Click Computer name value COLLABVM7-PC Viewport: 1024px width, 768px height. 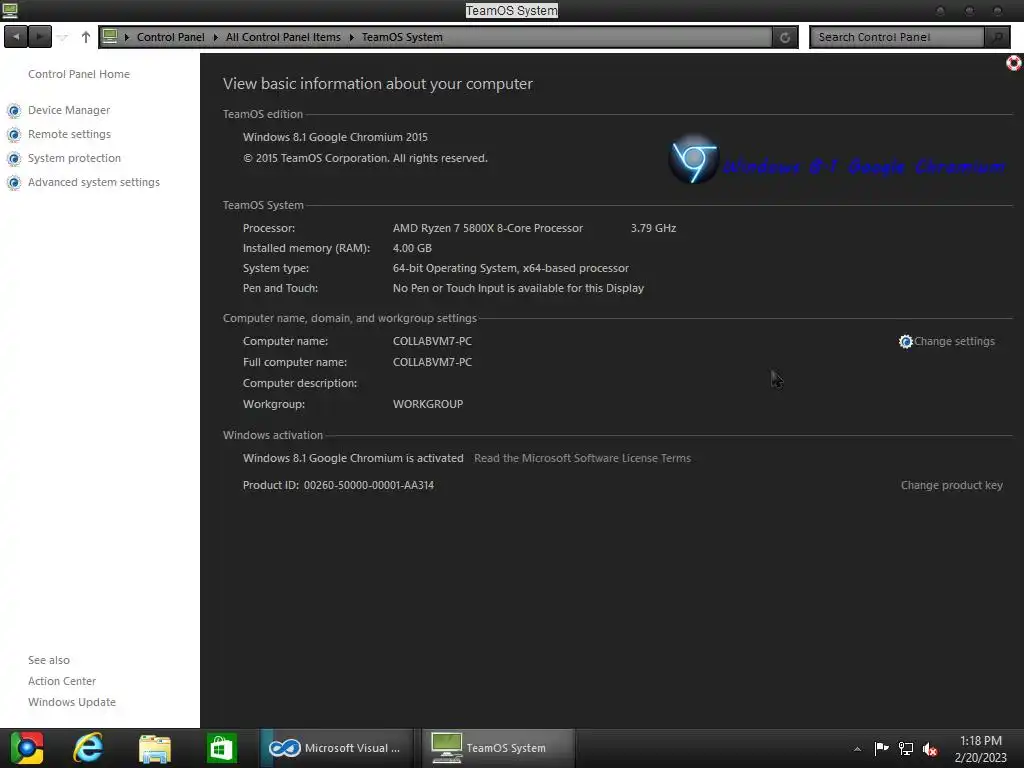pyautogui.click(x=432, y=342)
